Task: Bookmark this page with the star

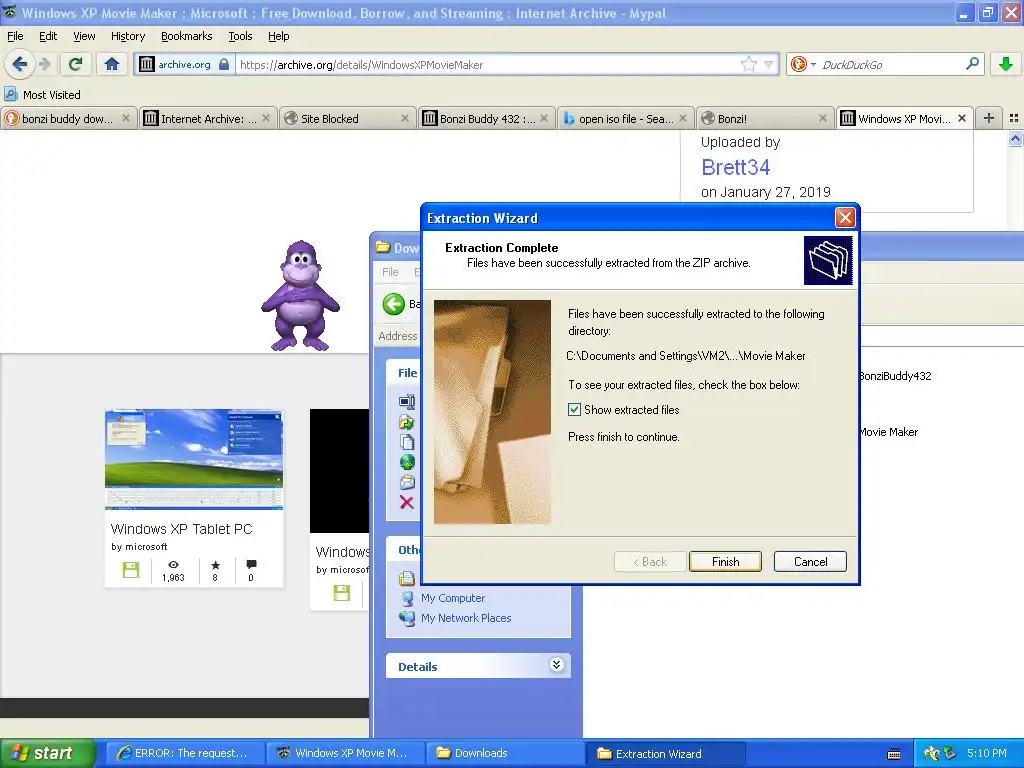Action: (x=748, y=64)
